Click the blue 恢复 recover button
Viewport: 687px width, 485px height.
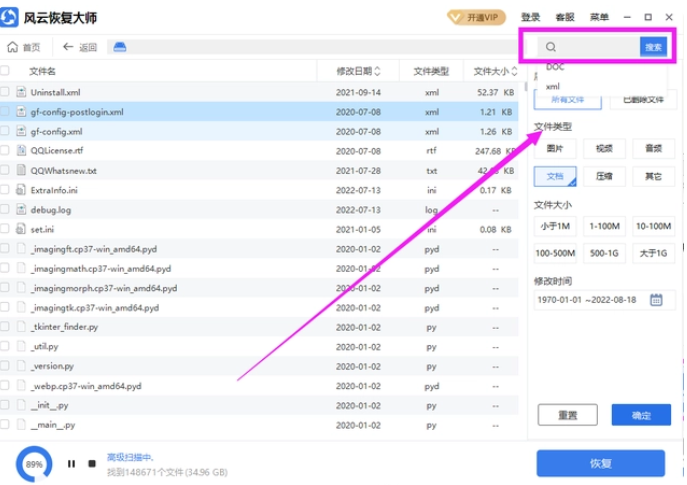coord(601,463)
